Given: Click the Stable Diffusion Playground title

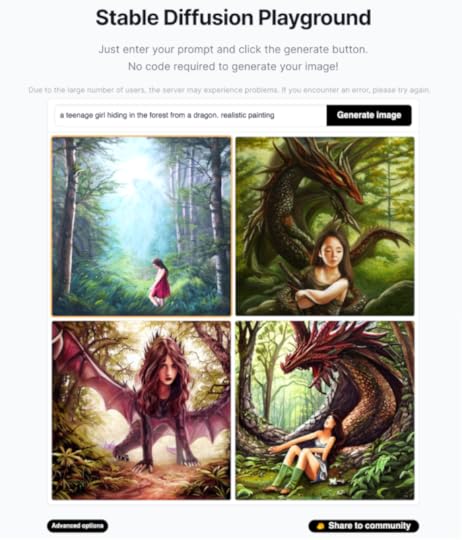Looking at the screenshot, I should pos(233,18).
